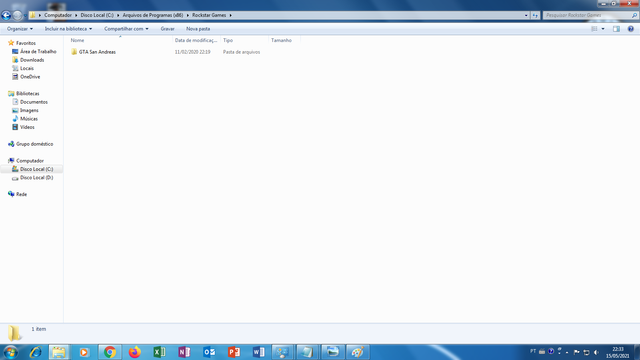640x360 pixels.
Task: Click the date 11/02/2020 22:19
Action: click(193, 52)
